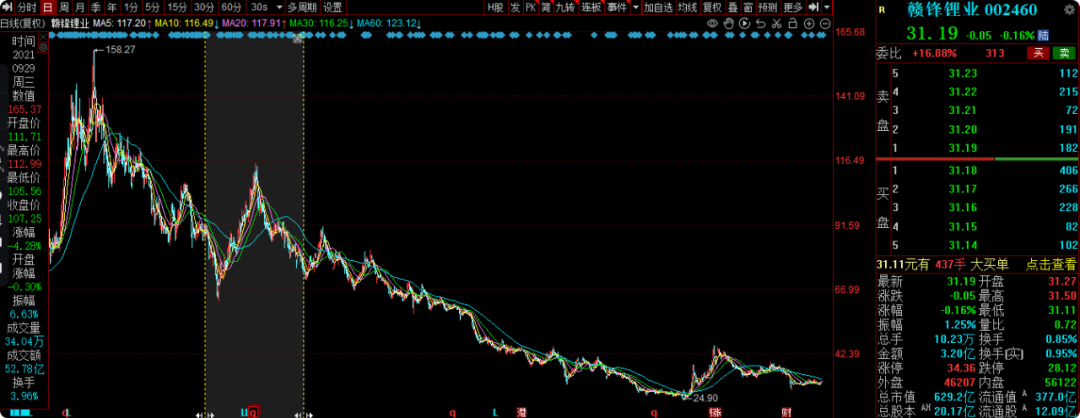This screenshot has width=1080, height=418.
Task: Click the 叠 overlay button
Action: coord(732,8)
